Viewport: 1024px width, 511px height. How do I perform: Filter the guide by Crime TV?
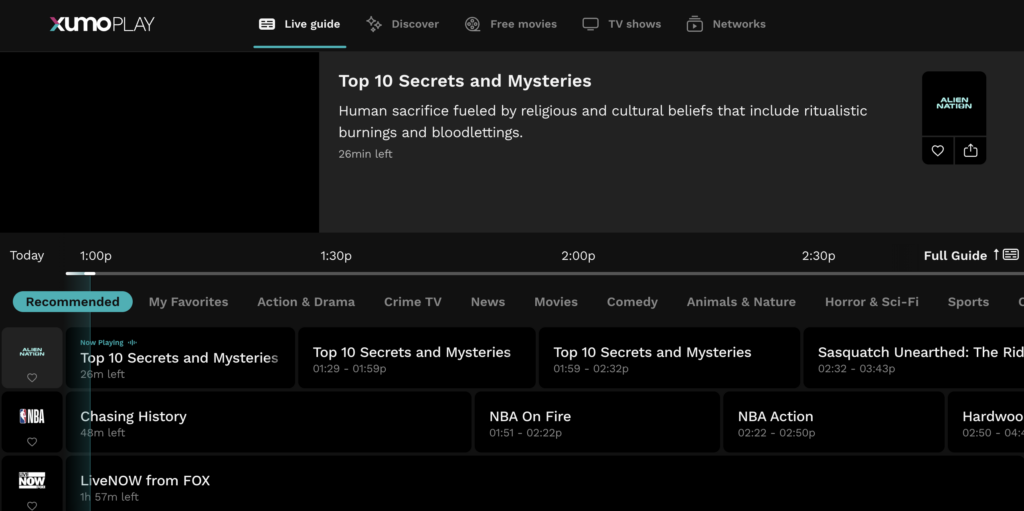click(x=413, y=302)
